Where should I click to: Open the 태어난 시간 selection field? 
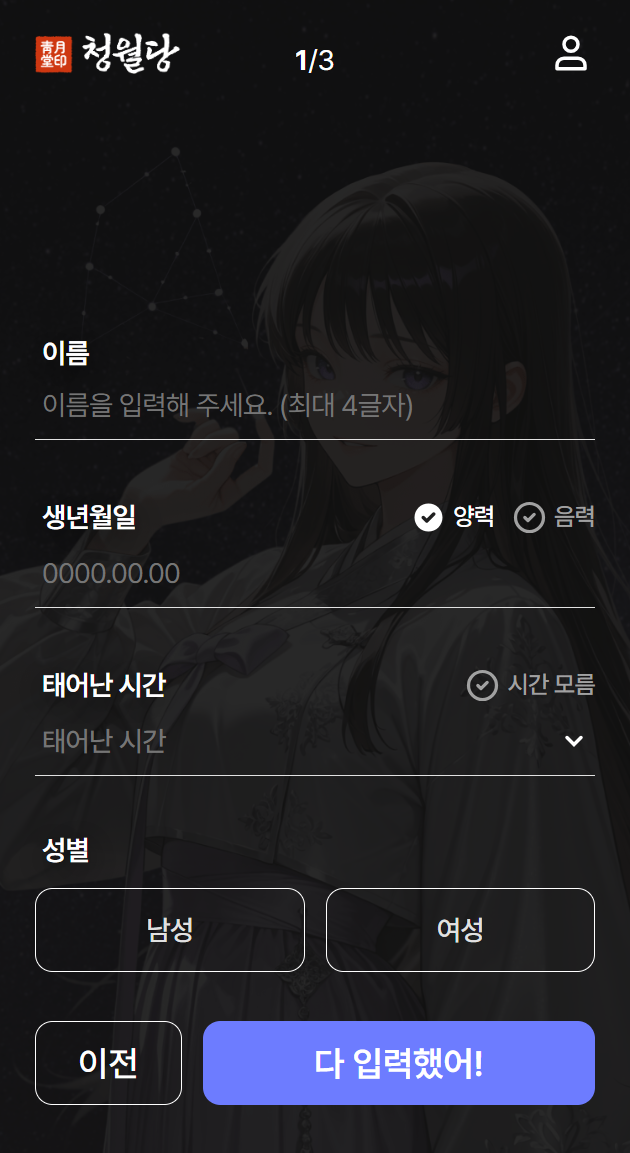315,741
